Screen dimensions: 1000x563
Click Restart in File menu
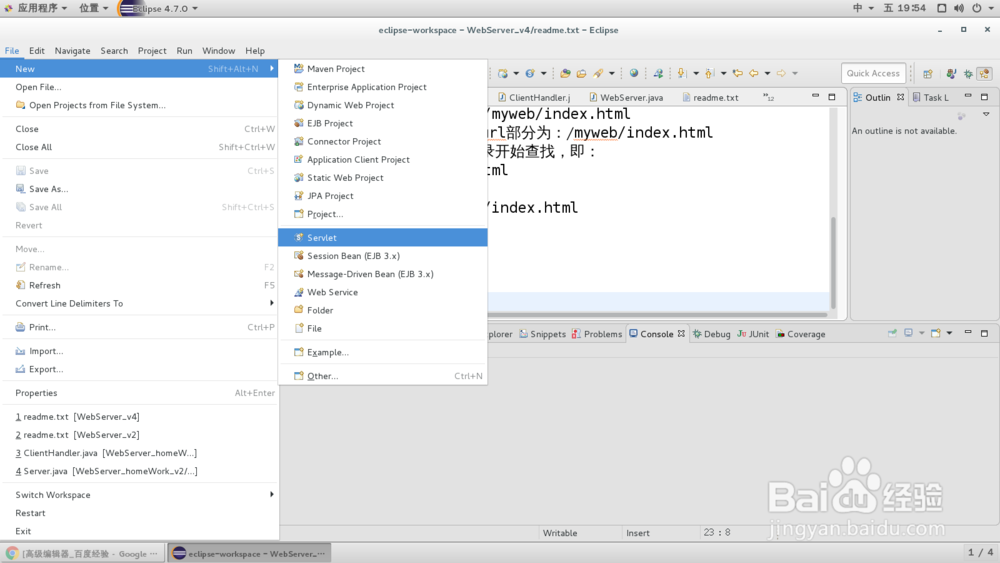pos(140,513)
